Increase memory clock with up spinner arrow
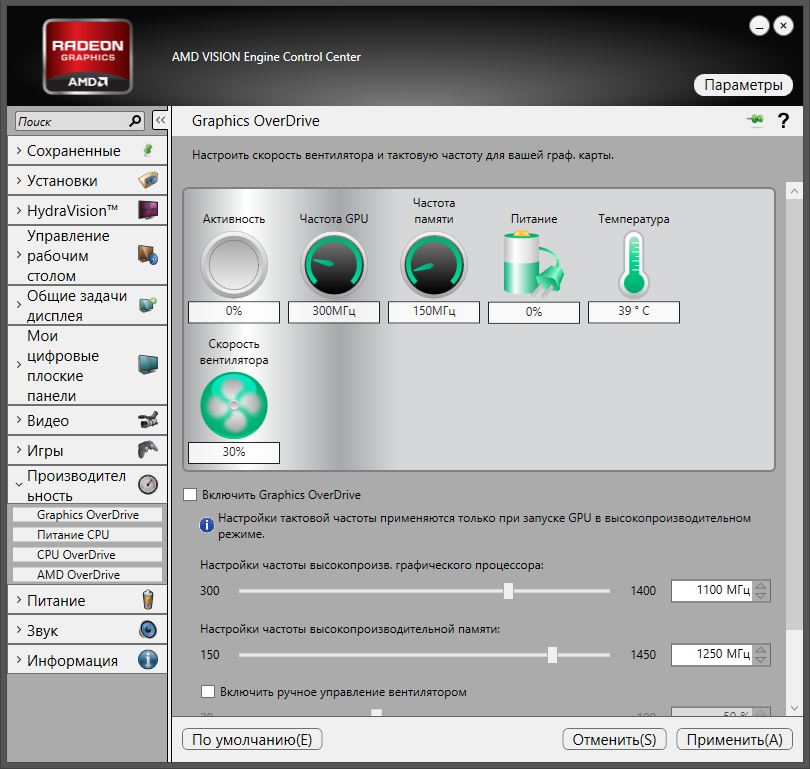This screenshot has height=769, width=810. 760,650
